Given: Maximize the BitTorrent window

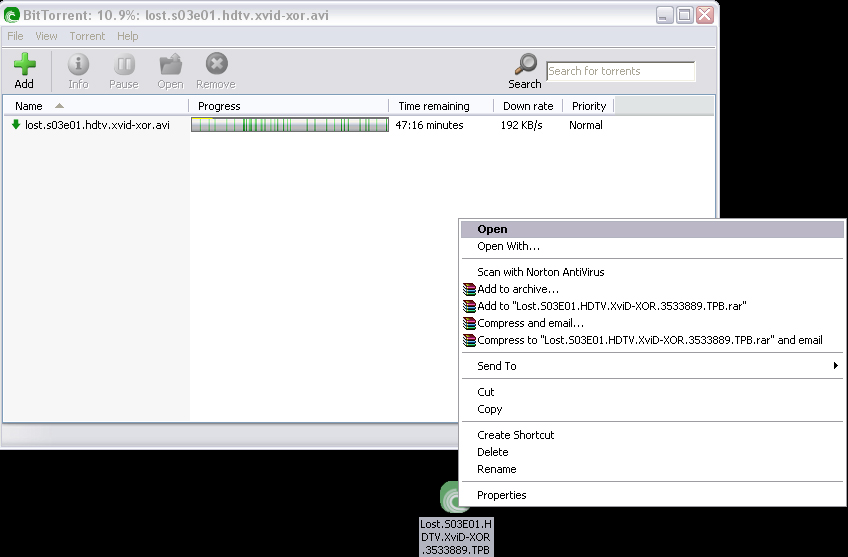Looking at the screenshot, I should point(685,15).
